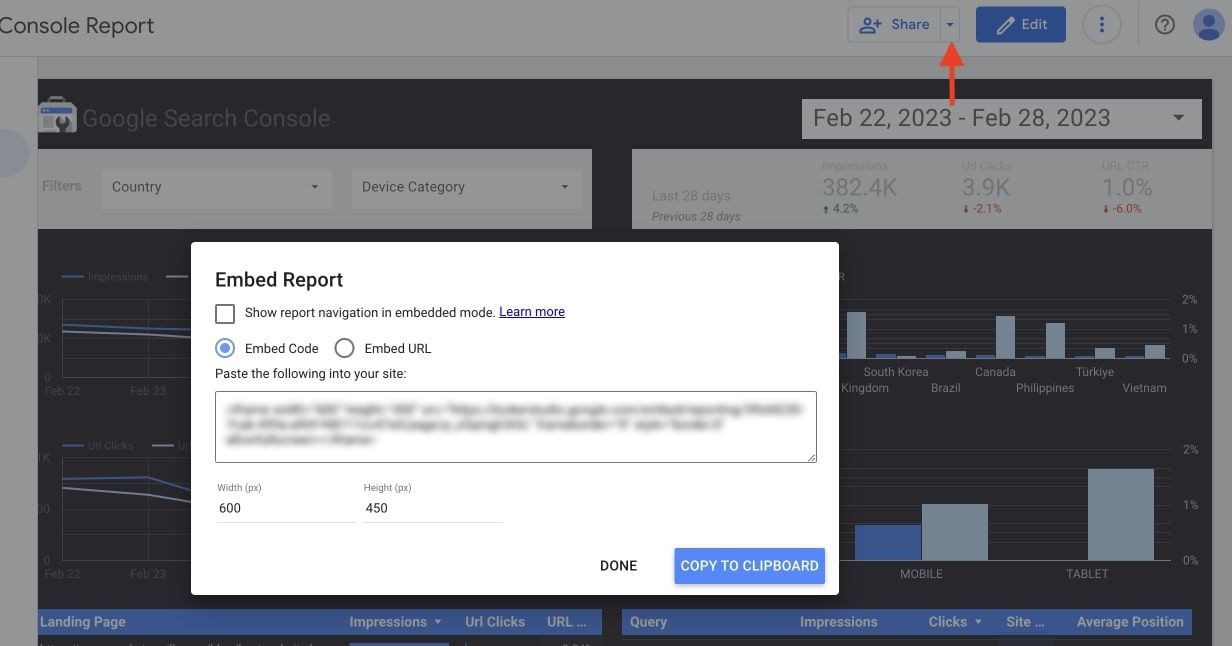Enable Show report navigation checkbox
Screen dimensions: 1232x646
pos(225,313)
